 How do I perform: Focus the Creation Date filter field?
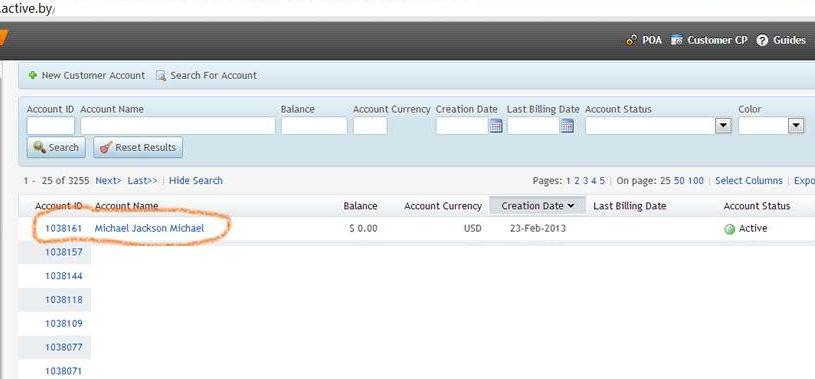tap(462, 126)
